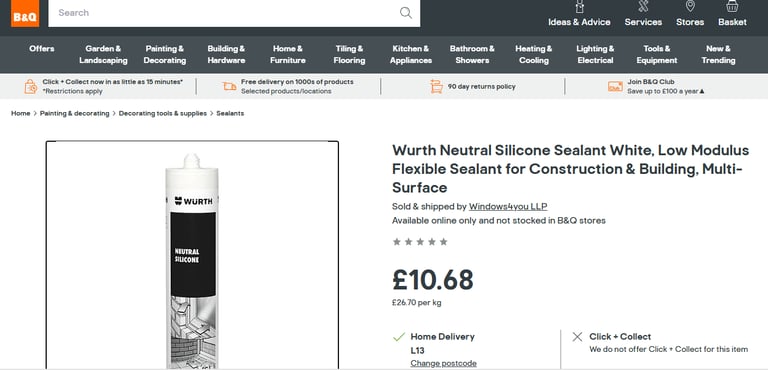Click the Join B&Q Club card icon
This screenshot has width=768, height=370.
(615, 86)
